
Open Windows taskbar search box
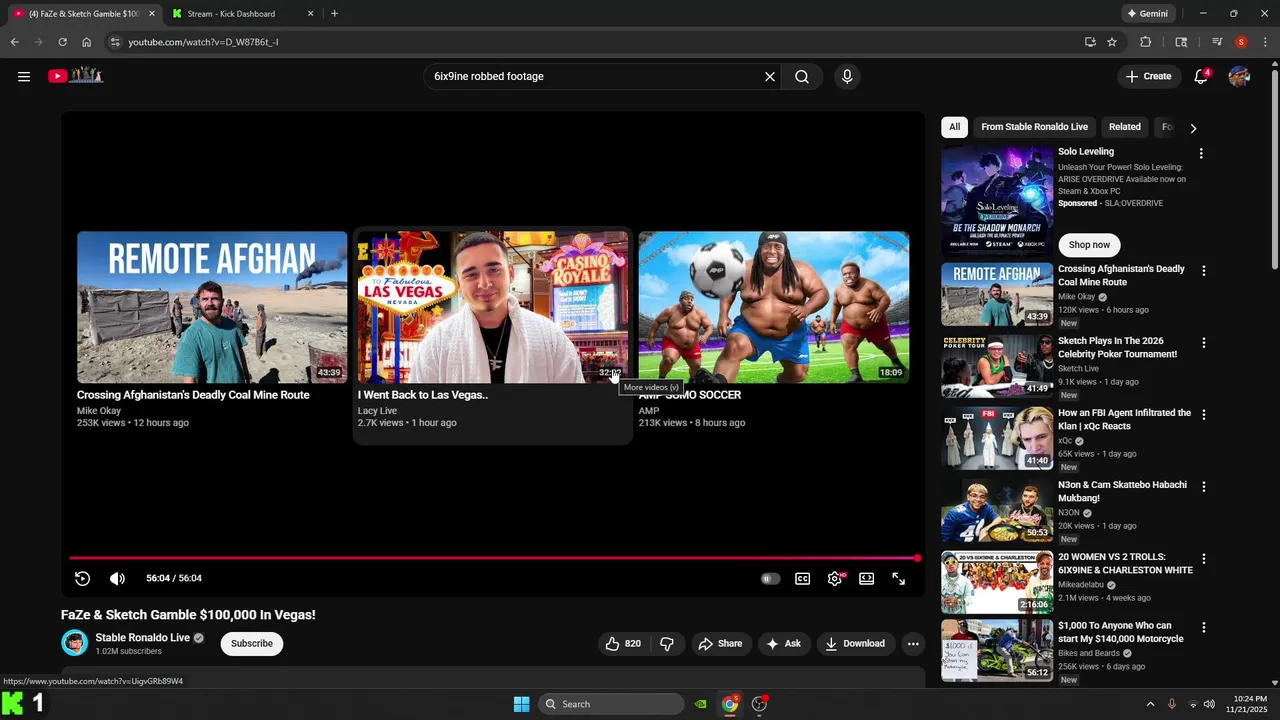coord(610,704)
